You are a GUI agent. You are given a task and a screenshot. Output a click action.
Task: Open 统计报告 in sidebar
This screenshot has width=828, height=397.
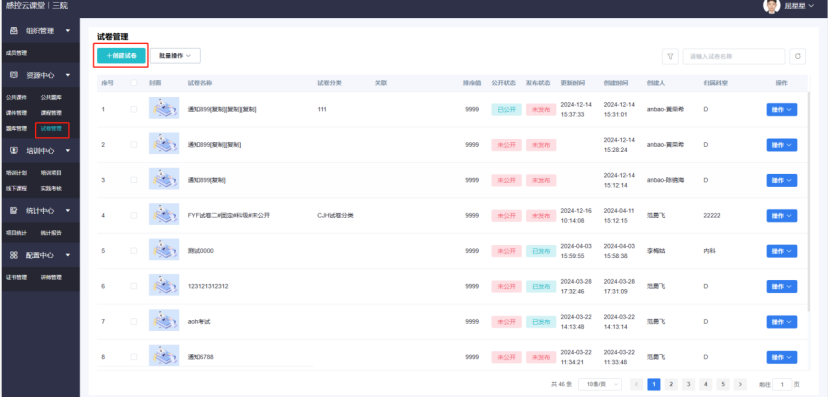[x=51, y=232]
